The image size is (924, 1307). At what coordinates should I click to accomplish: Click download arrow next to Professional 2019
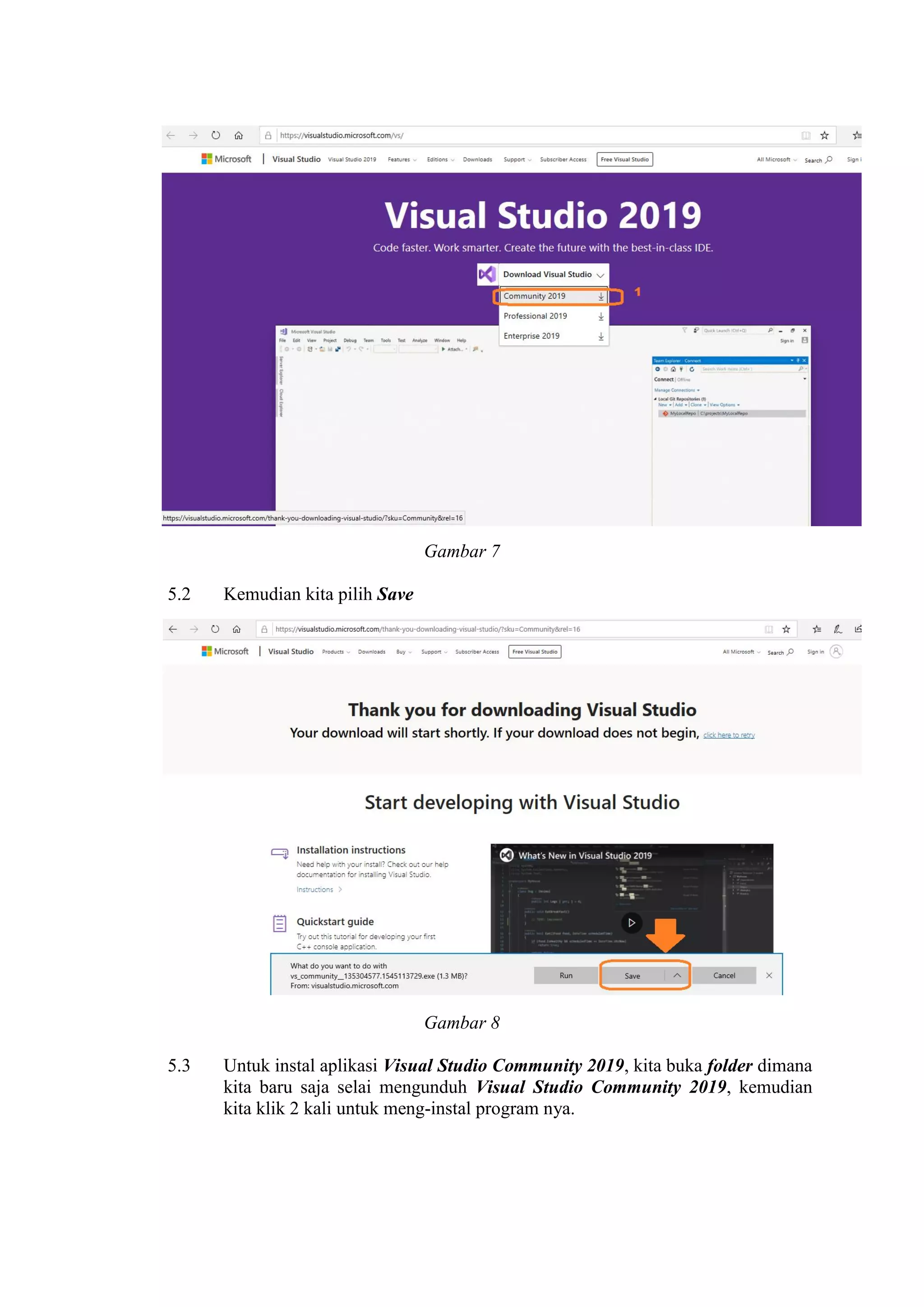(x=601, y=316)
